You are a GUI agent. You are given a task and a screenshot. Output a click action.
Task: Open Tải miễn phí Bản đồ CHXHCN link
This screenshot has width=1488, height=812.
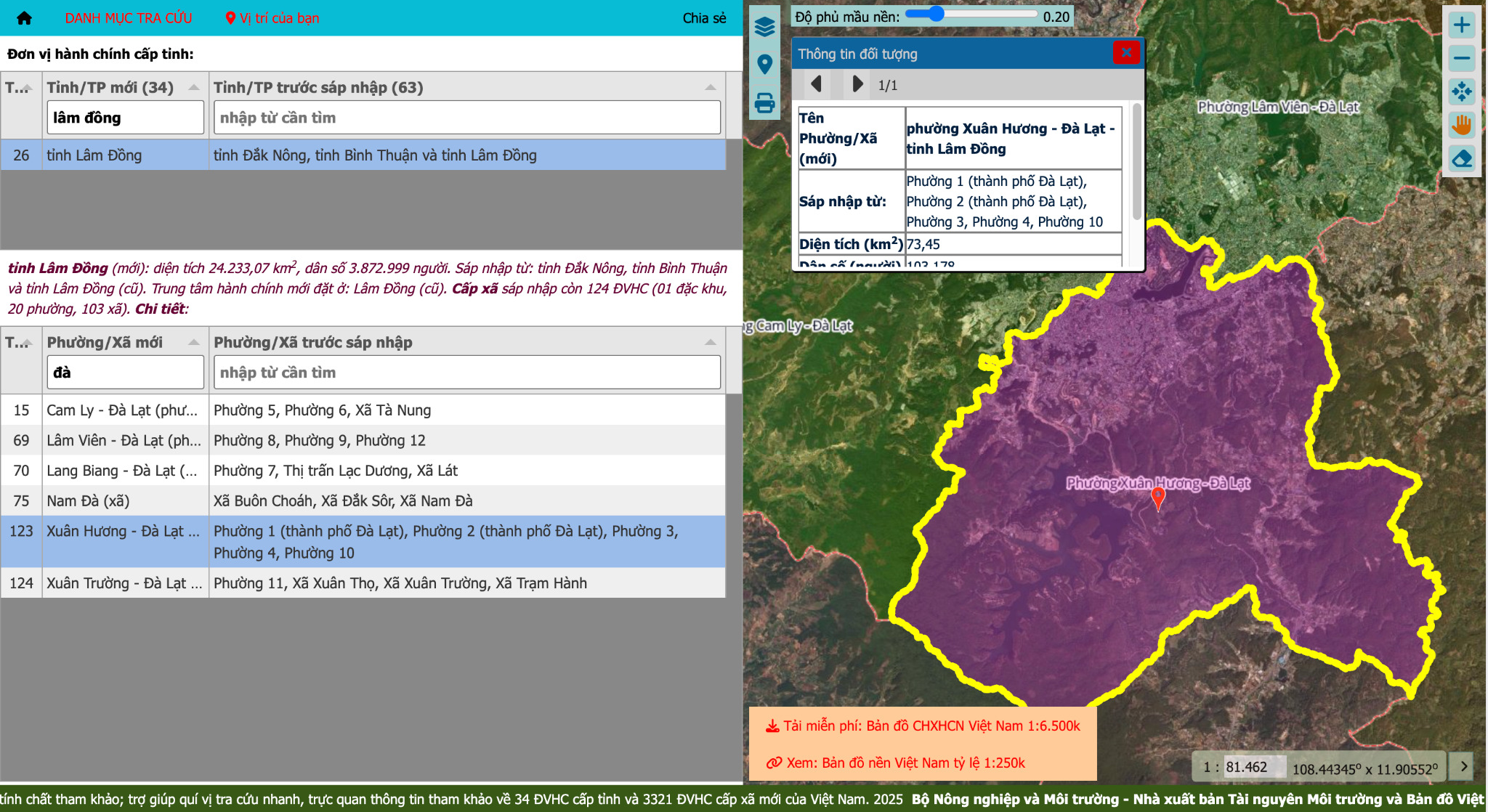tap(923, 726)
